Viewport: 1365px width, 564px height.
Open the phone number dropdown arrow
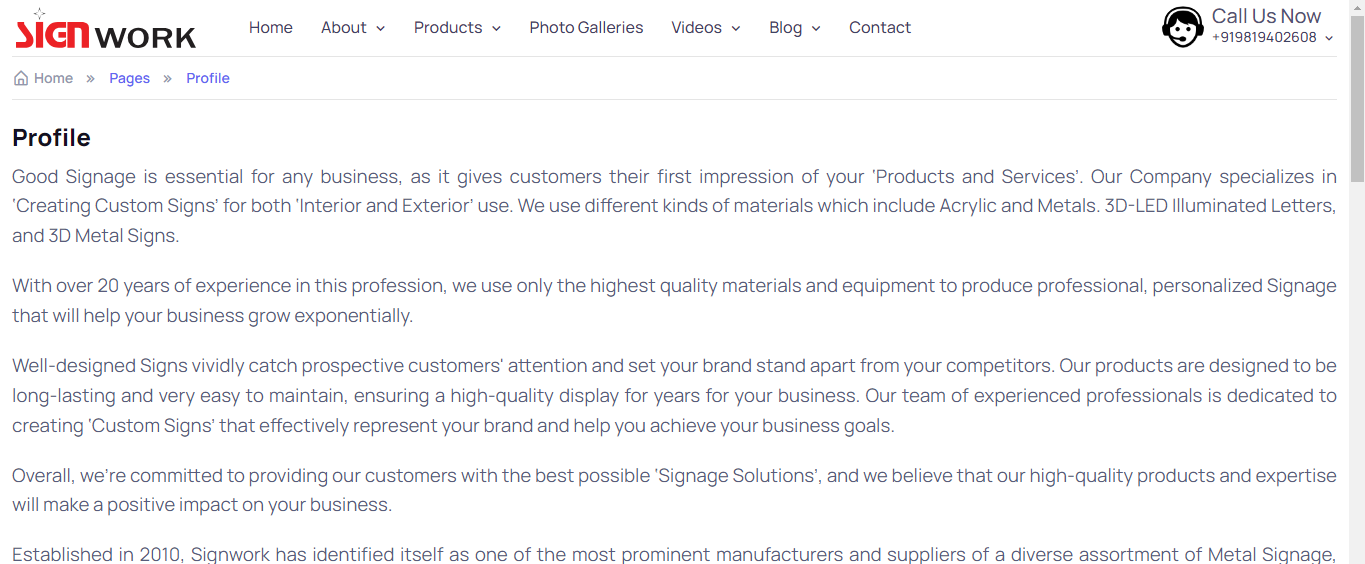coord(1329,38)
